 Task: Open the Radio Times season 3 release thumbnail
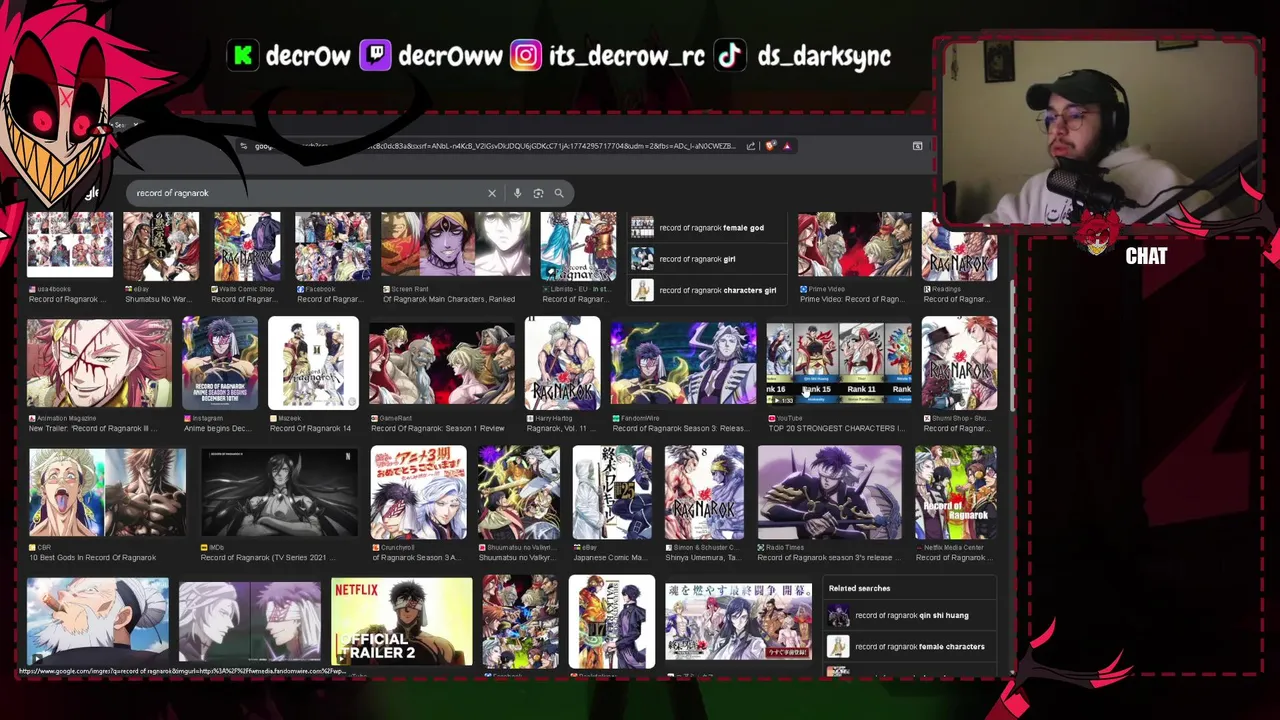[x=830, y=493]
